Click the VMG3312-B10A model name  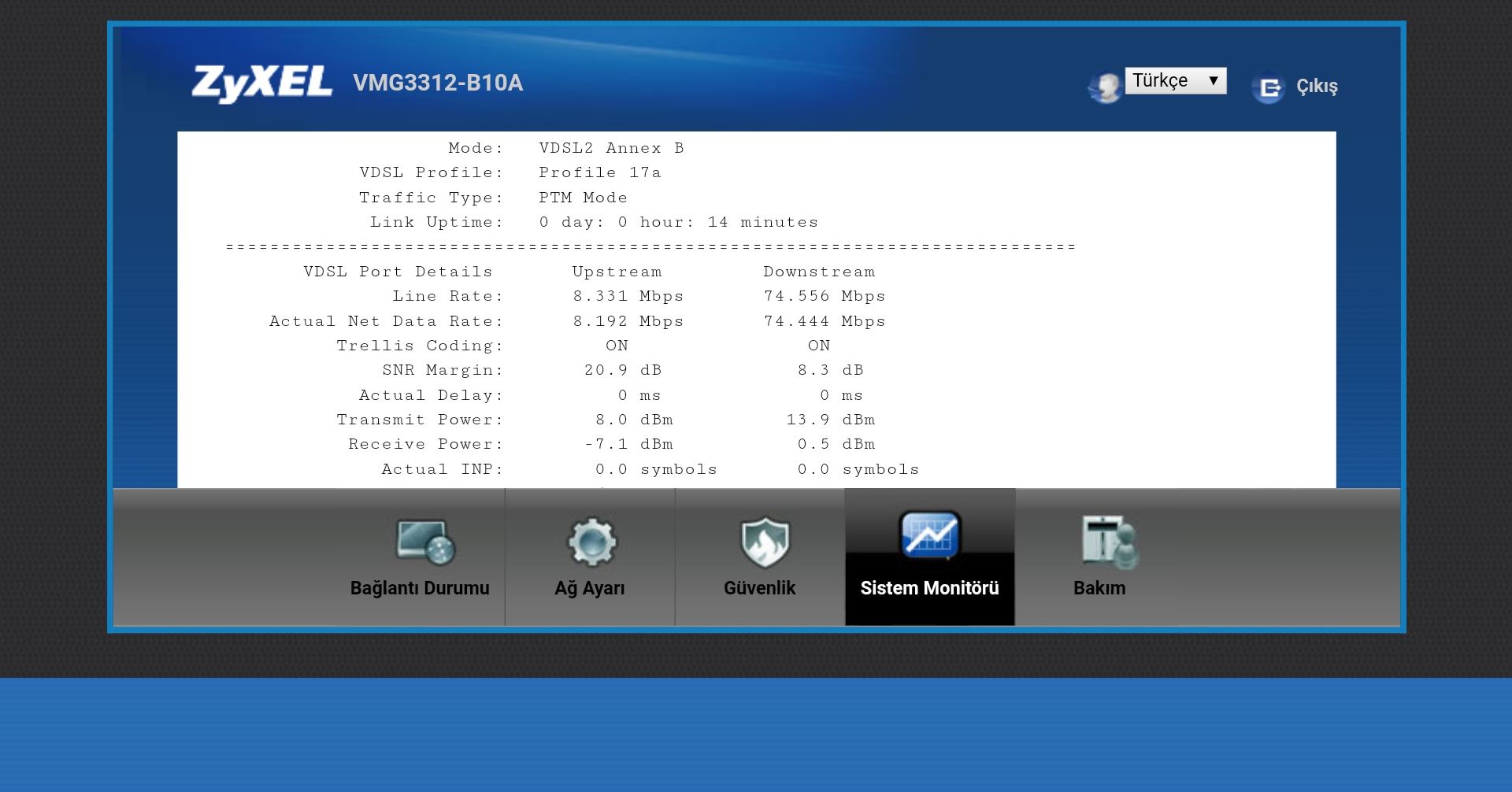coord(438,83)
